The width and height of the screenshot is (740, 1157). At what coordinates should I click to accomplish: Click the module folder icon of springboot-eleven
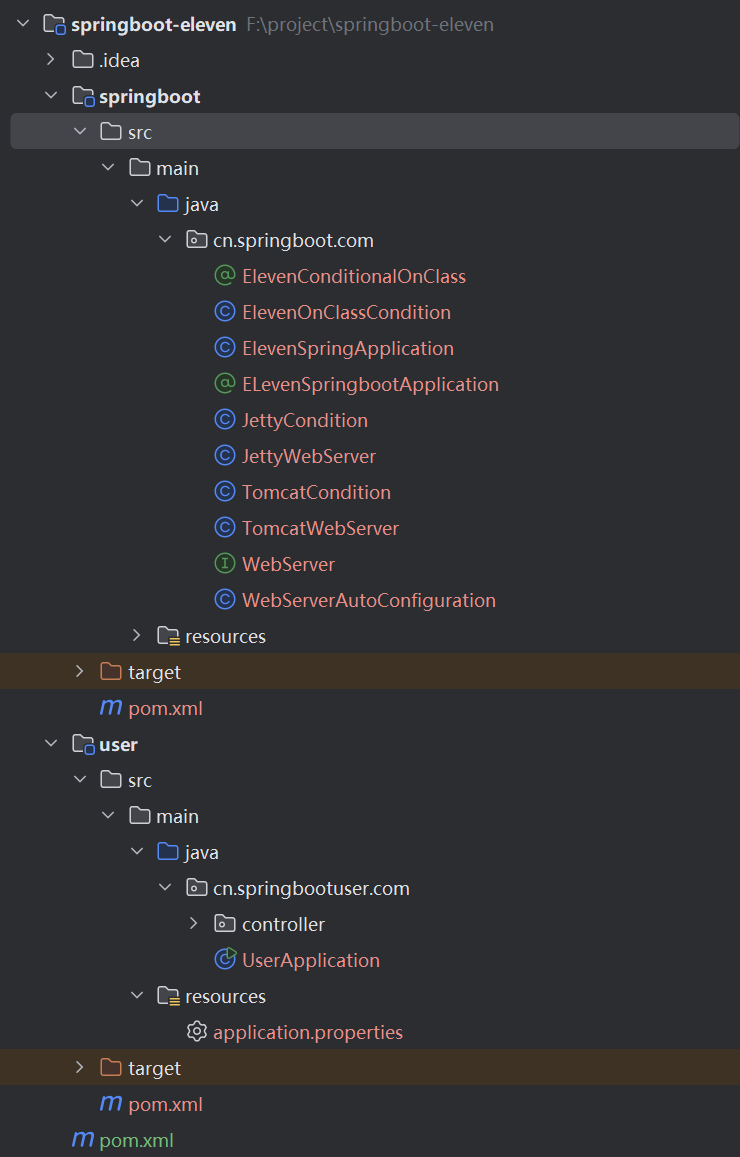[x=55, y=24]
